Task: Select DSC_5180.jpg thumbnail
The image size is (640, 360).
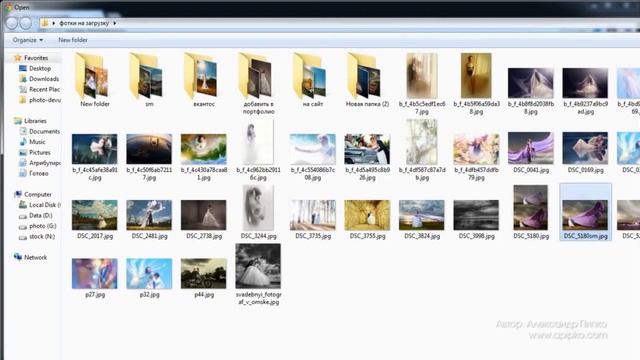Action: [x=531, y=208]
